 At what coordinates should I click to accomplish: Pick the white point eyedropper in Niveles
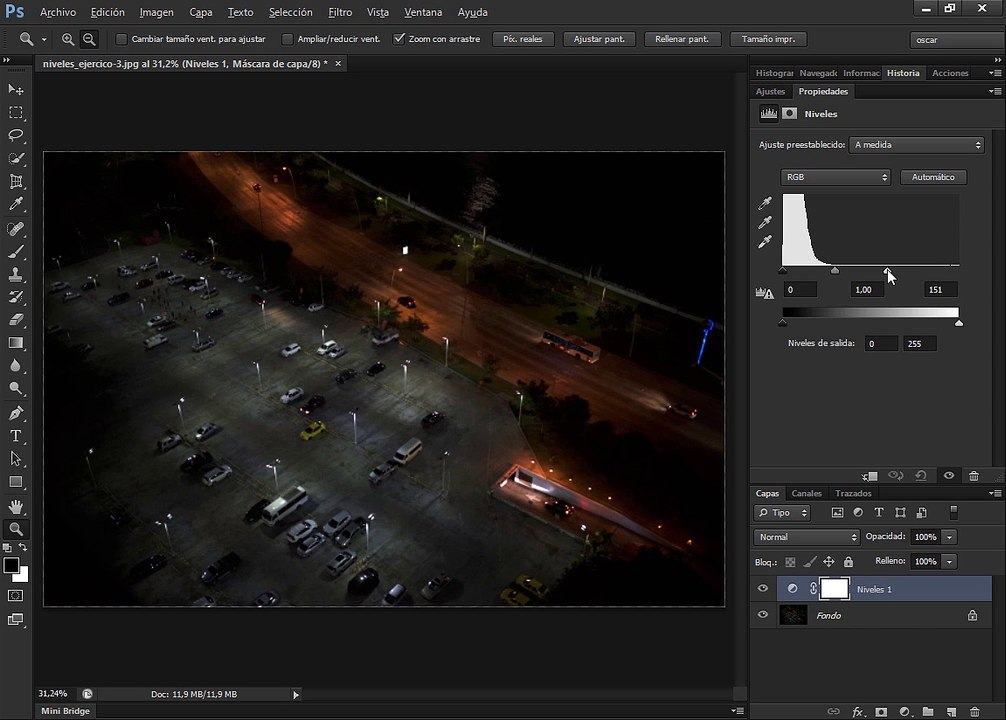pyautogui.click(x=765, y=242)
